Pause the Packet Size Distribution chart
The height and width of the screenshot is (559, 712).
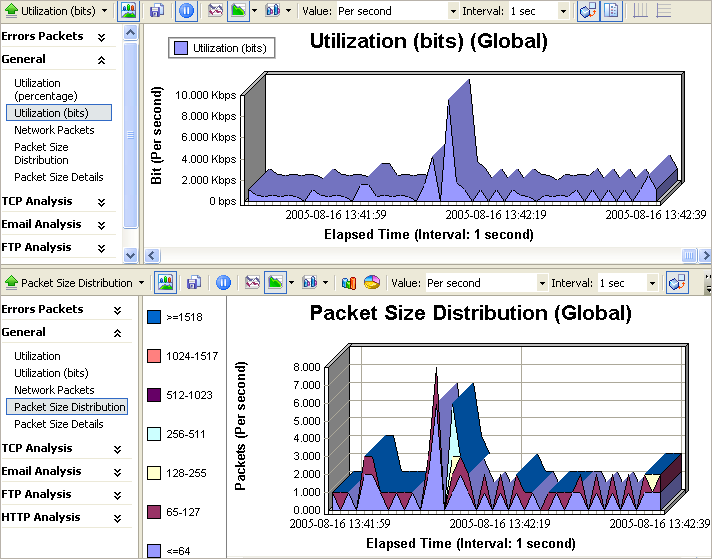pyautogui.click(x=224, y=283)
